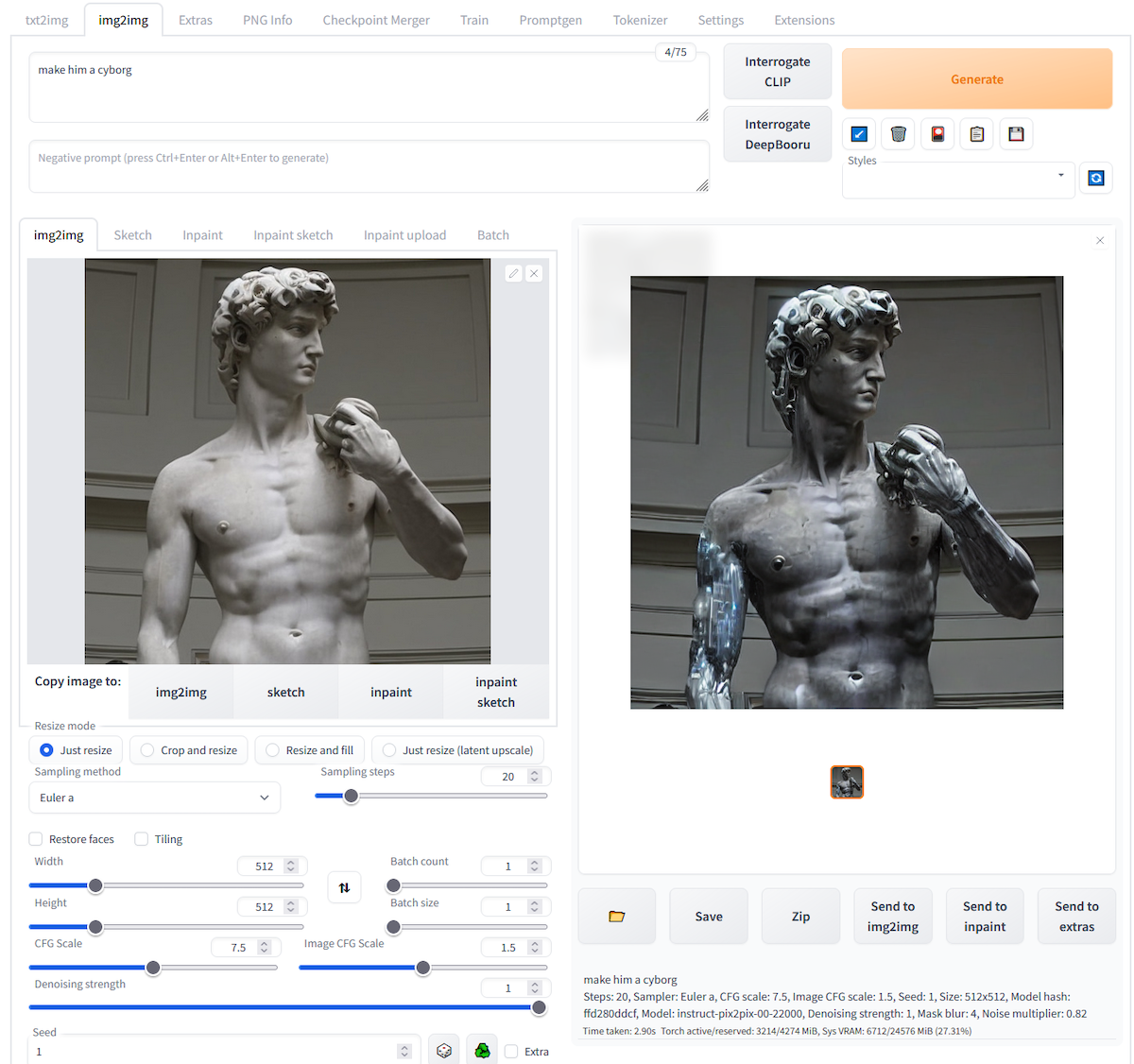Save current prompt as a style with floppy icon
The height and width of the screenshot is (1064, 1134).
(x=1016, y=133)
